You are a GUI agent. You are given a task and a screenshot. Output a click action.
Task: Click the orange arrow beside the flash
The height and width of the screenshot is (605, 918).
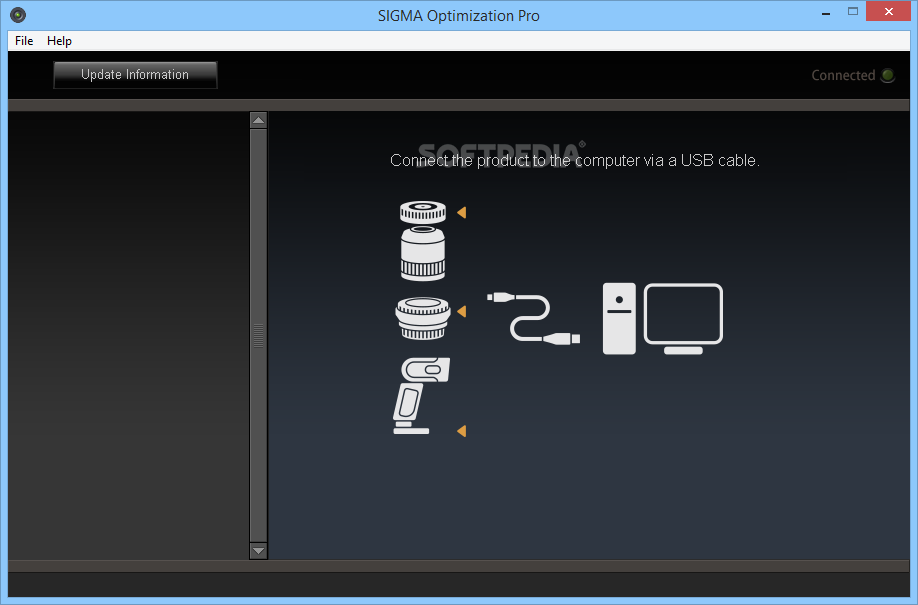(462, 431)
